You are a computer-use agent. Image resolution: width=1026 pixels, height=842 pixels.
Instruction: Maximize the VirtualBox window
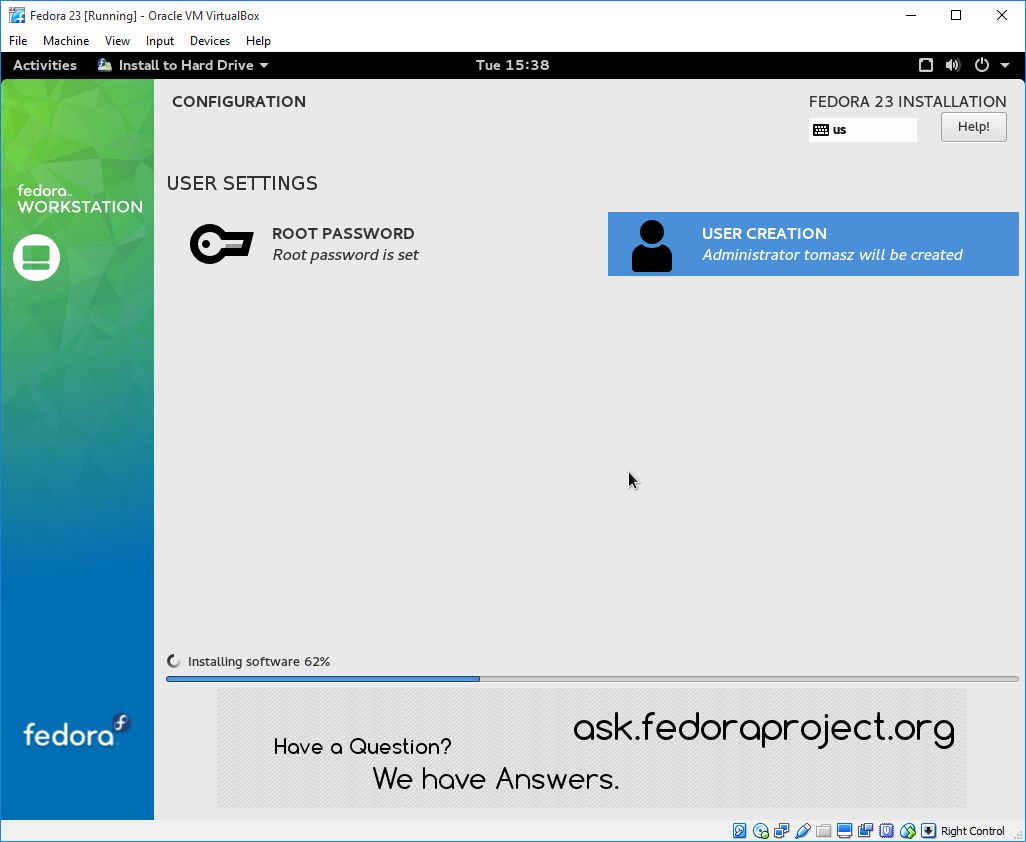[x=956, y=15]
